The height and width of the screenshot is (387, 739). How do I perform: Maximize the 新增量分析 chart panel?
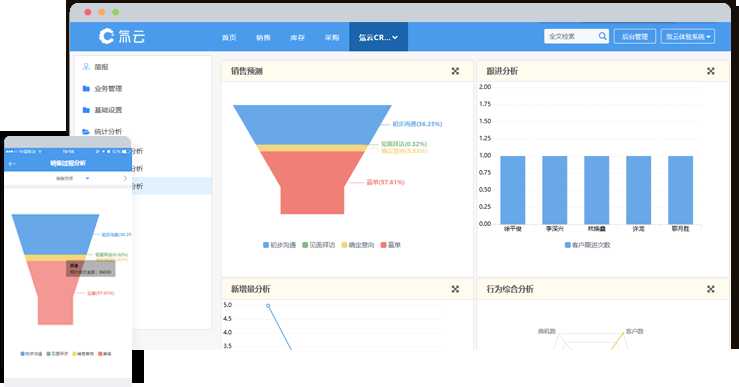[x=455, y=289]
